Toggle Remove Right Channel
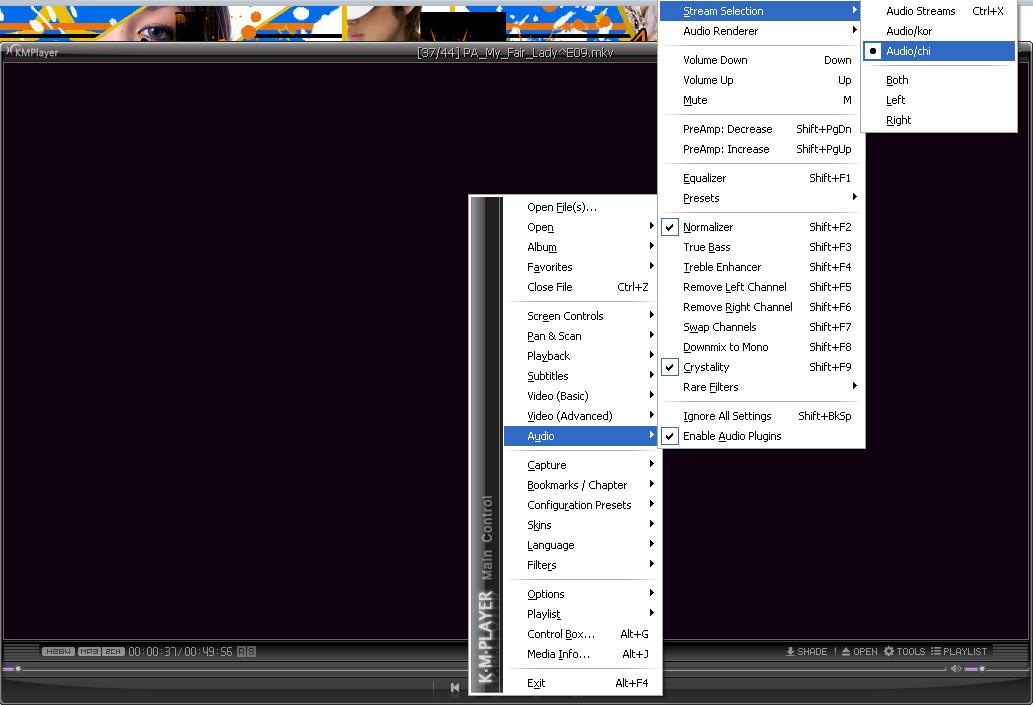The width and height of the screenshot is (1033, 705). tap(762, 307)
